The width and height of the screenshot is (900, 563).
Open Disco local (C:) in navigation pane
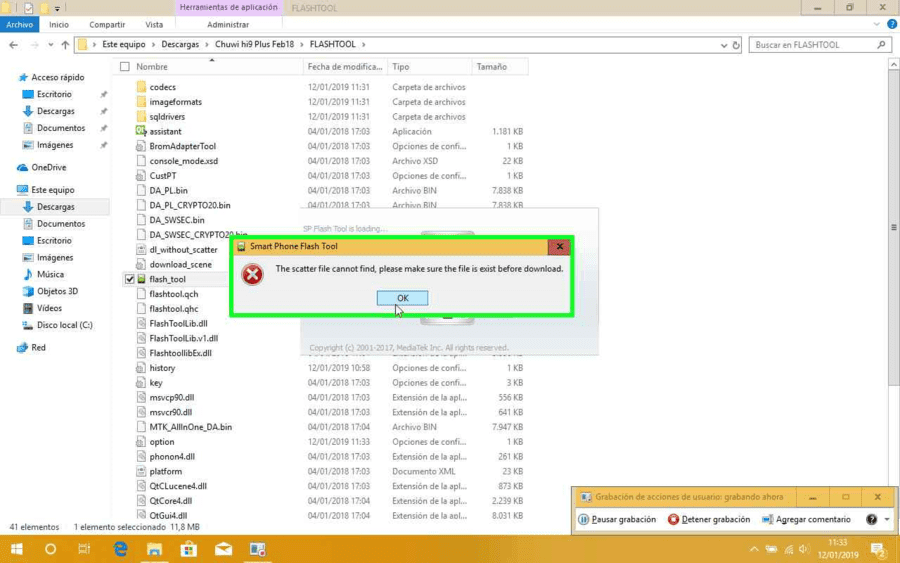[64, 325]
